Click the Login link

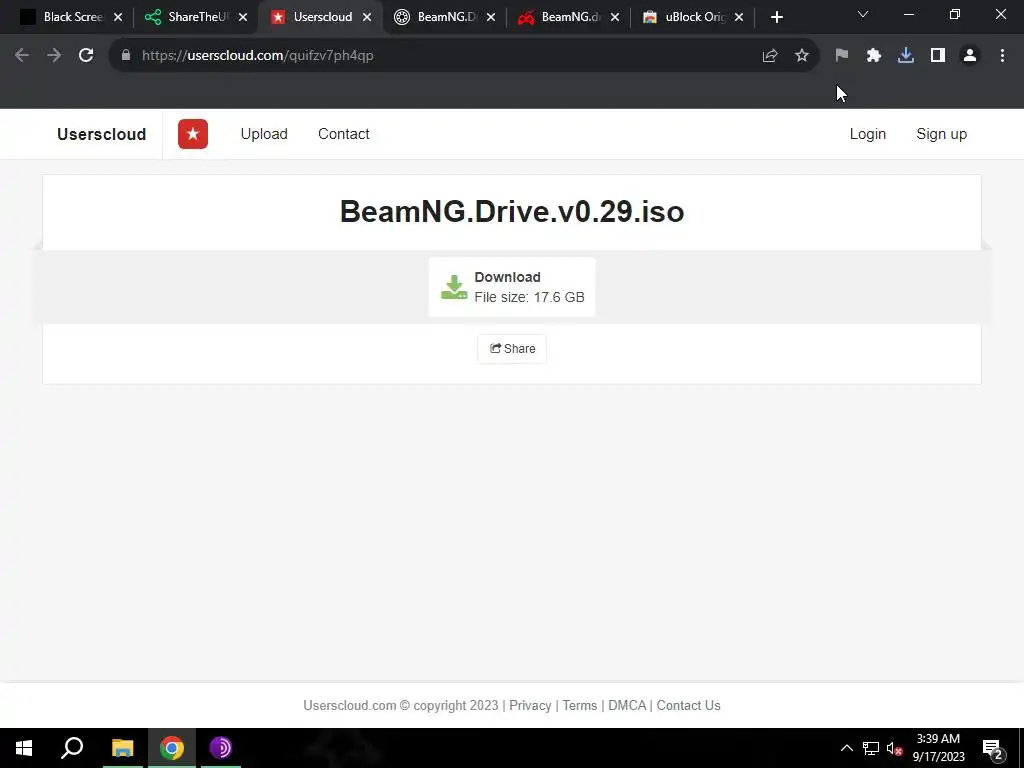[867, 134]
